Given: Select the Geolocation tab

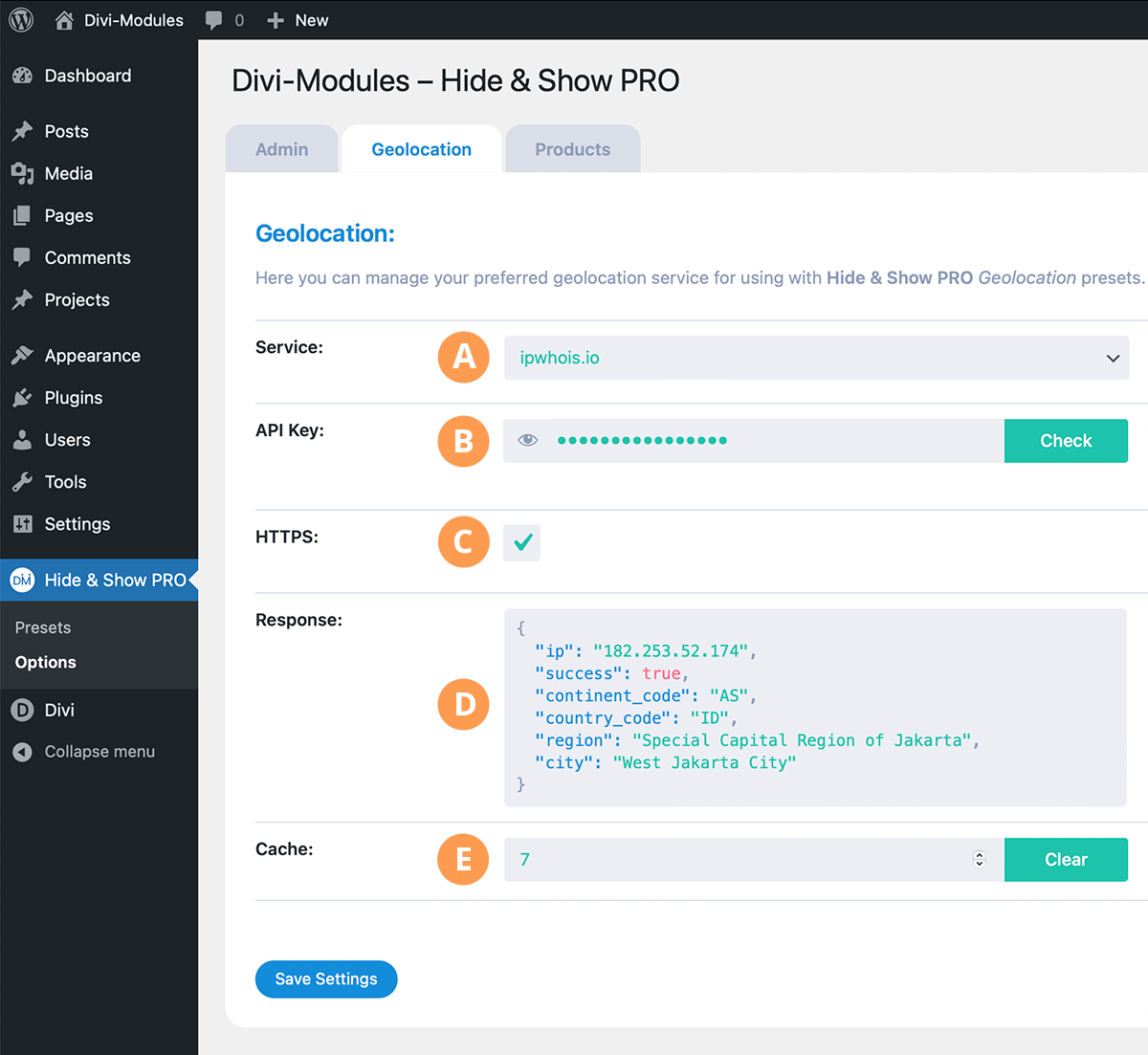Looking at the screenshot, I should [x=421, y=149].
